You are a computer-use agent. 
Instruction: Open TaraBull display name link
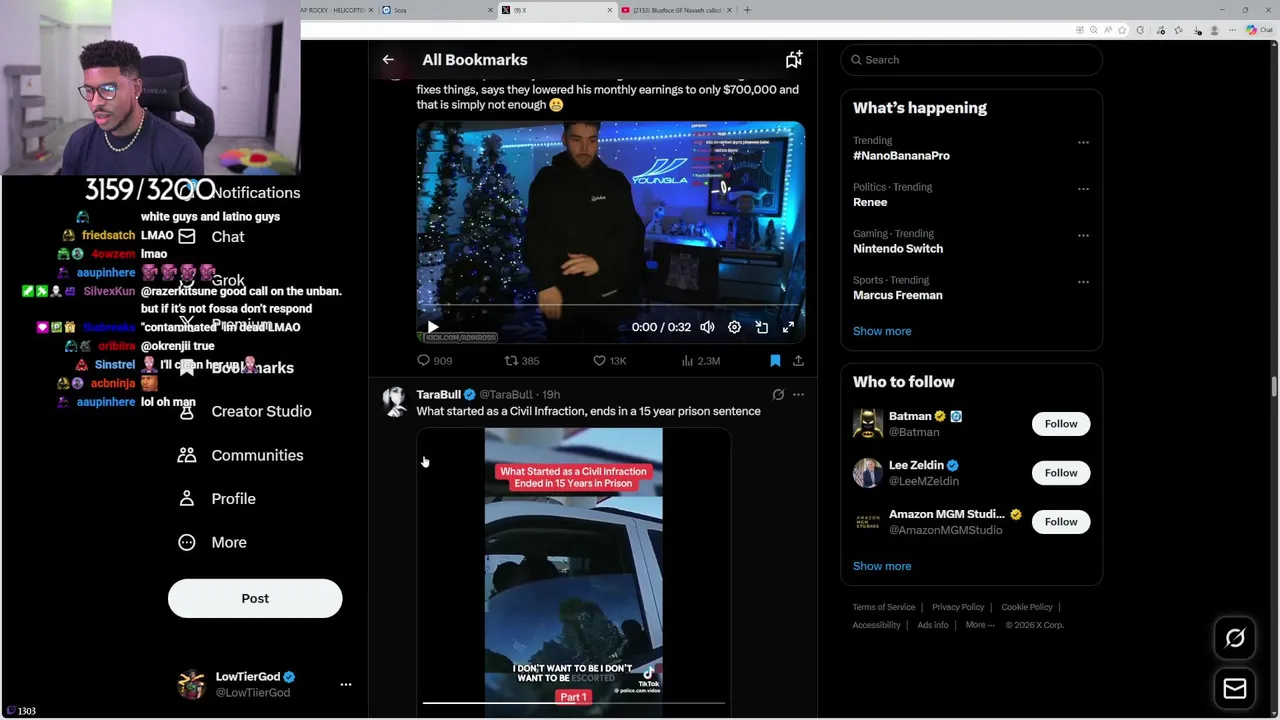click(x=438, y=395)
